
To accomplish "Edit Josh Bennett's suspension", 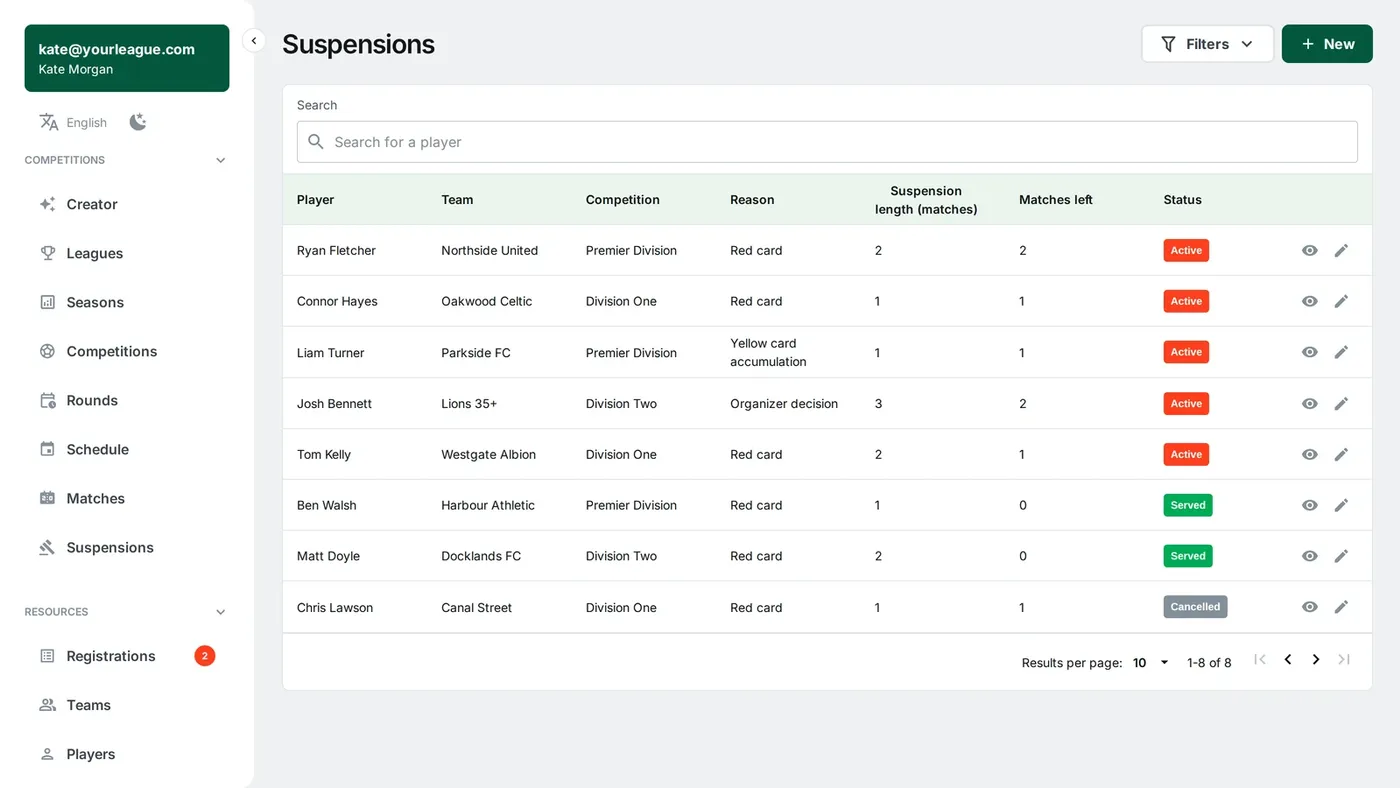I will 1341,404.
